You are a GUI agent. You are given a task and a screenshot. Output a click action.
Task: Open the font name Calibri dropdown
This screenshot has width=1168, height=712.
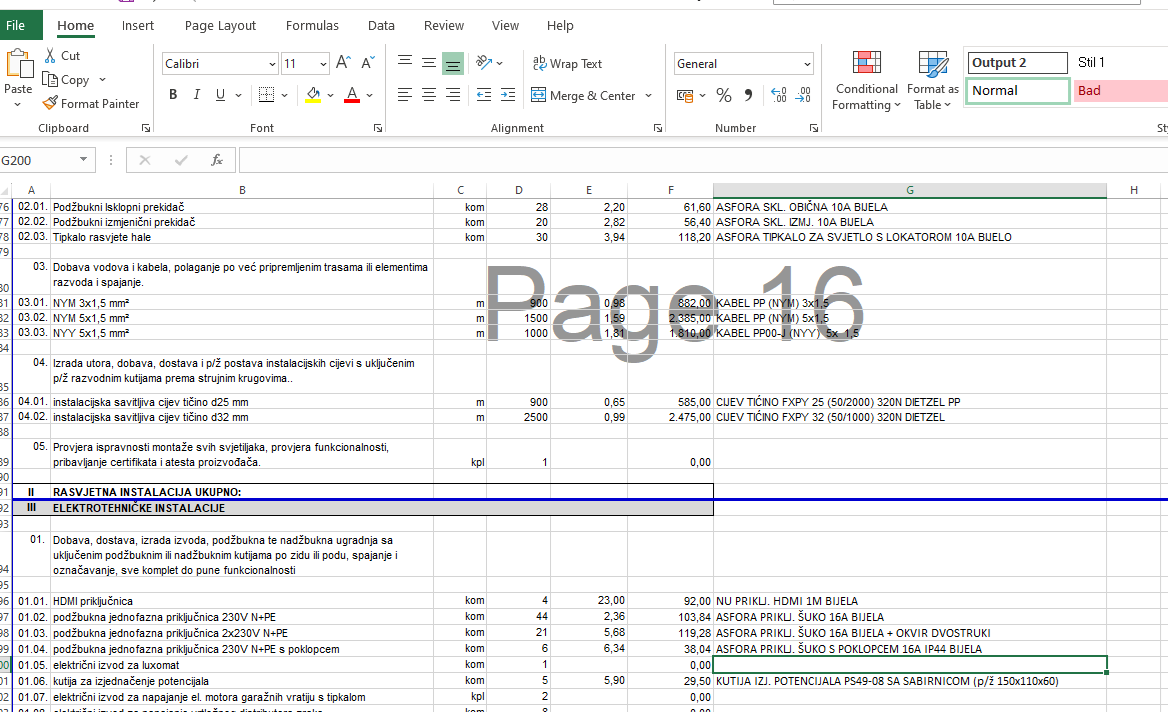click(x=272, y=64)
